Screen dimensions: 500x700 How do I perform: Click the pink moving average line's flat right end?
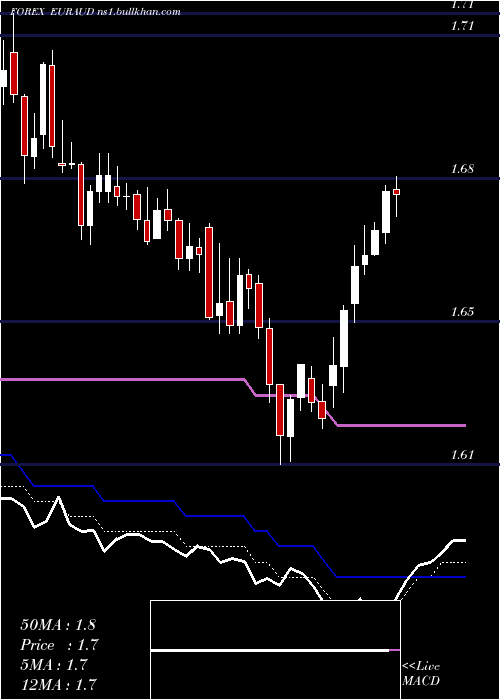click(x=402, y=425)
